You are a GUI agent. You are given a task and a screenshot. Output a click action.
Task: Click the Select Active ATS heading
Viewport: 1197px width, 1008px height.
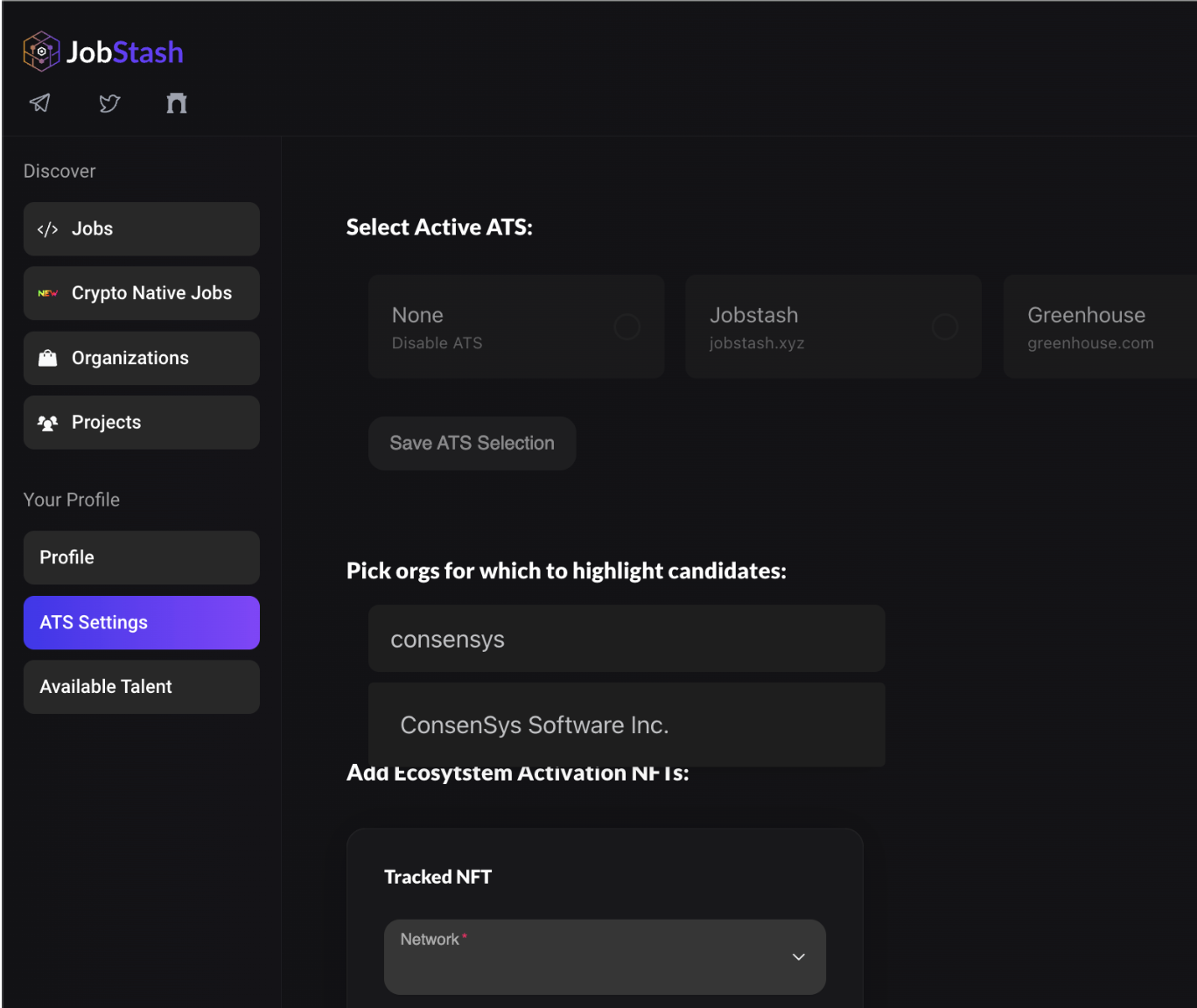pos(439,227)
